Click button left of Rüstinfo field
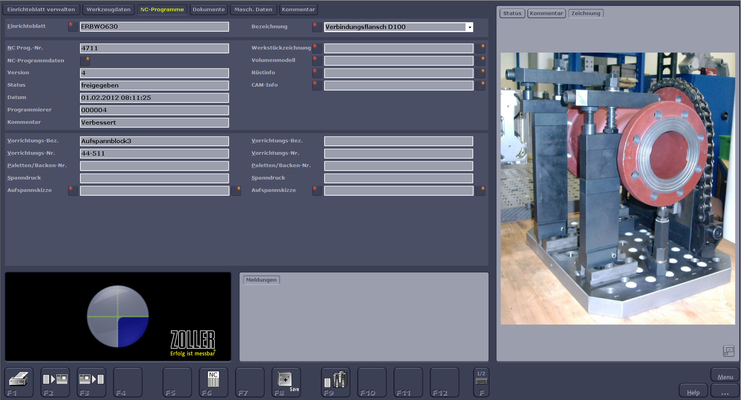Screen dimensions: 741x400 pos(317,73)
